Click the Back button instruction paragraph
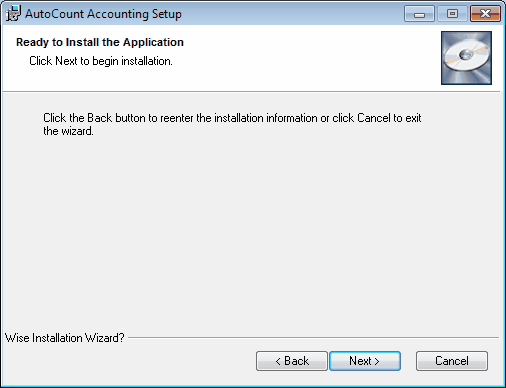 [232, 124]
